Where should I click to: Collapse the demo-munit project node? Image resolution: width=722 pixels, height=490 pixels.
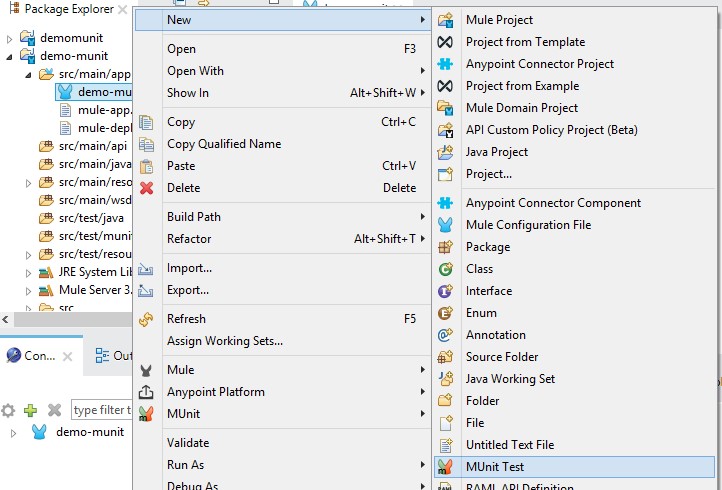coord(9,57)
